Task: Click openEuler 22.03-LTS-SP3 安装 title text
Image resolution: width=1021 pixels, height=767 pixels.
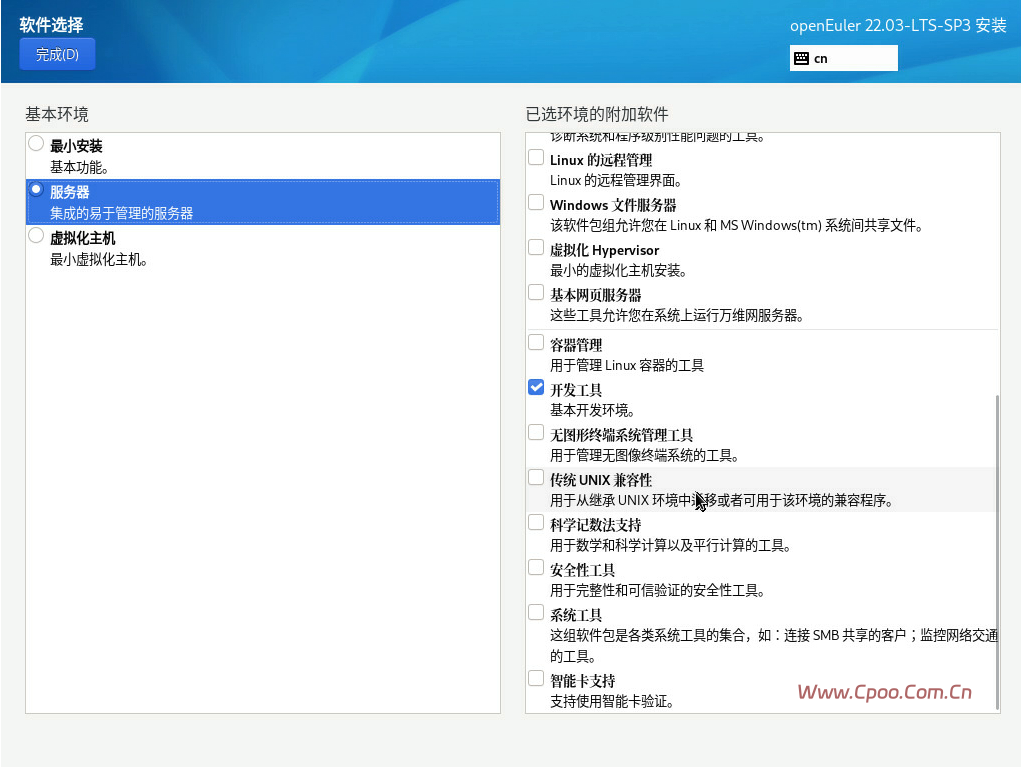Action: click(899, 25)
